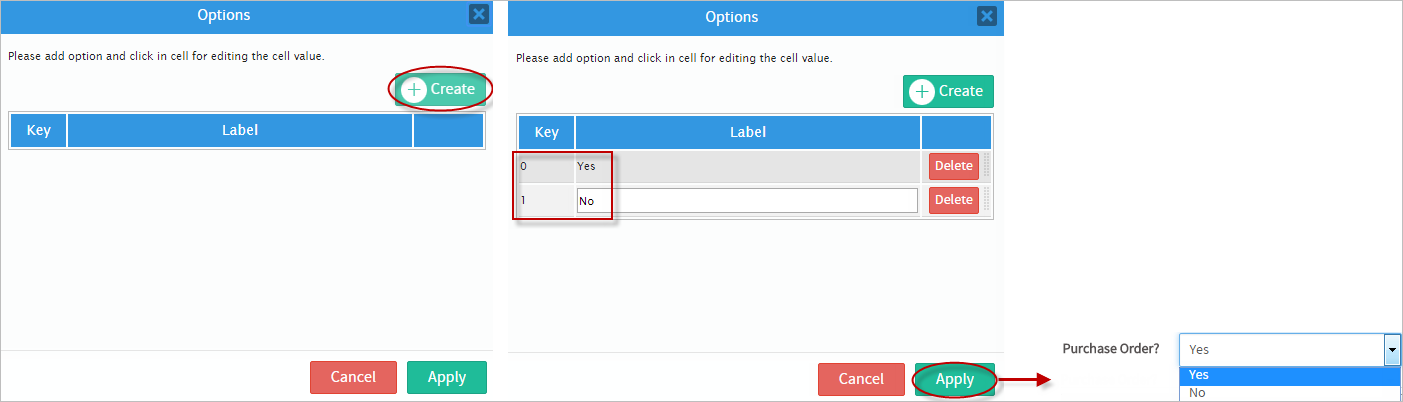Click the No label input field
The height and width of the screenshot is (402, 1403).
click(747, 200)
